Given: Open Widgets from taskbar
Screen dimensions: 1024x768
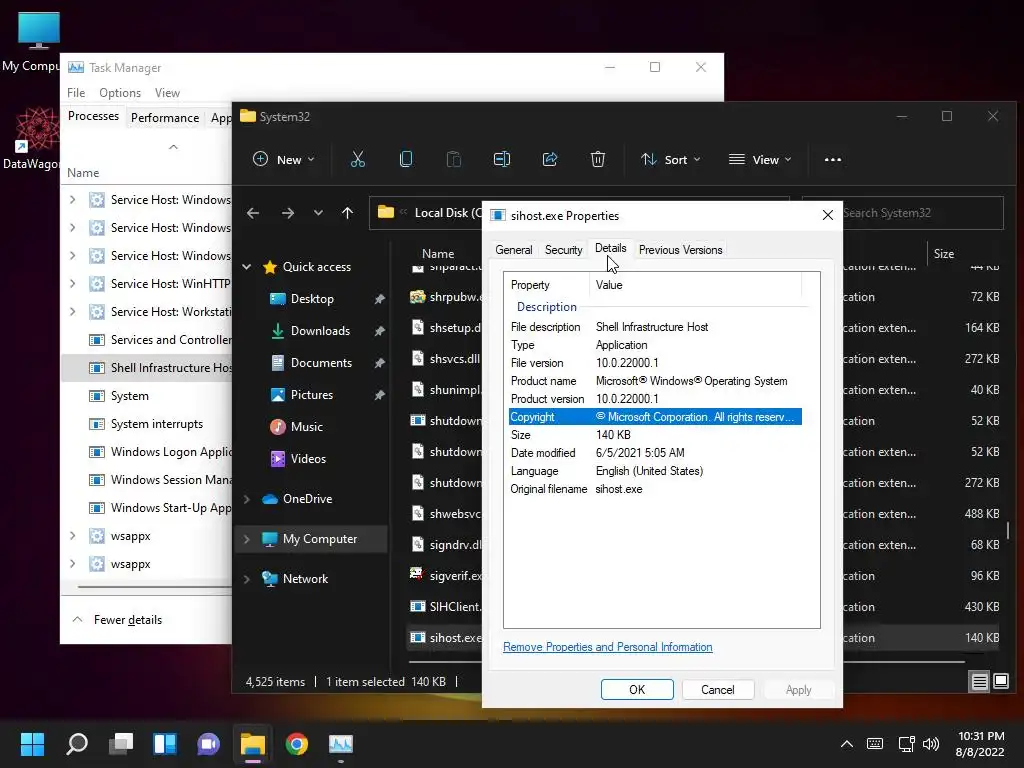Looking at the screenshot, I should point(165,744).
